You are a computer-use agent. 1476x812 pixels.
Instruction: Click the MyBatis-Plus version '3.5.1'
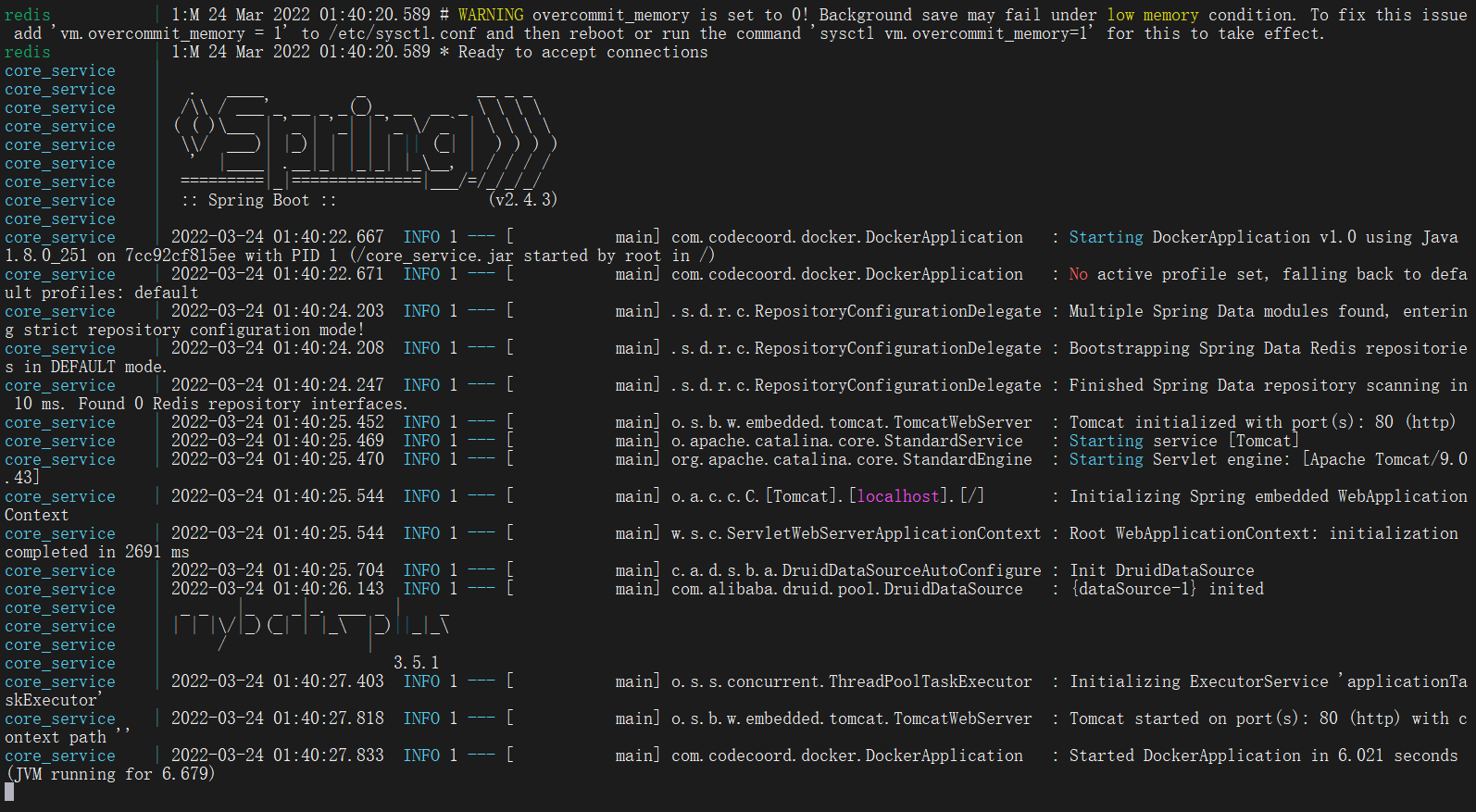tap(417, 663)
